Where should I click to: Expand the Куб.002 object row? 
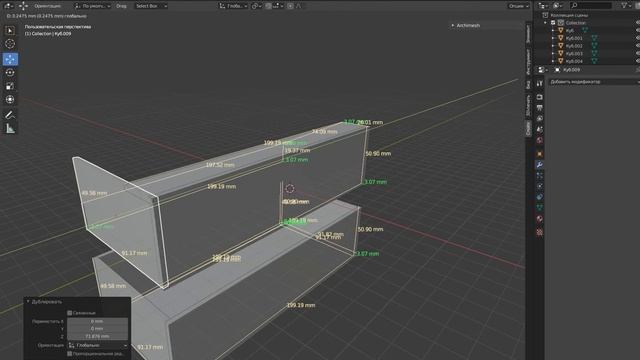[x=553, y=46]
